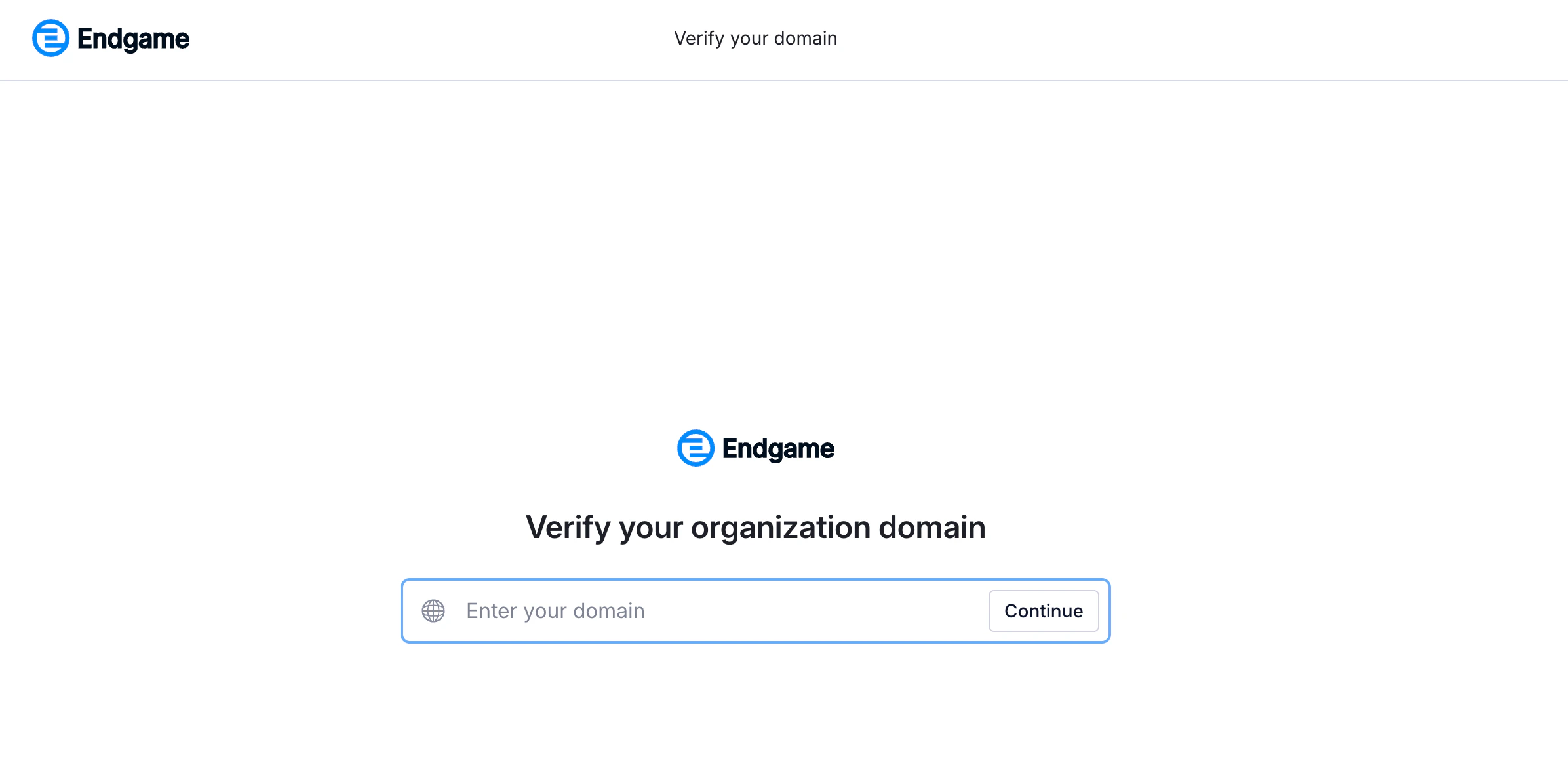The height and width of the screenshot is (759, 1568).
Task: Click the centered Endgame logo above the heading
Action: [x=755, y=448]
